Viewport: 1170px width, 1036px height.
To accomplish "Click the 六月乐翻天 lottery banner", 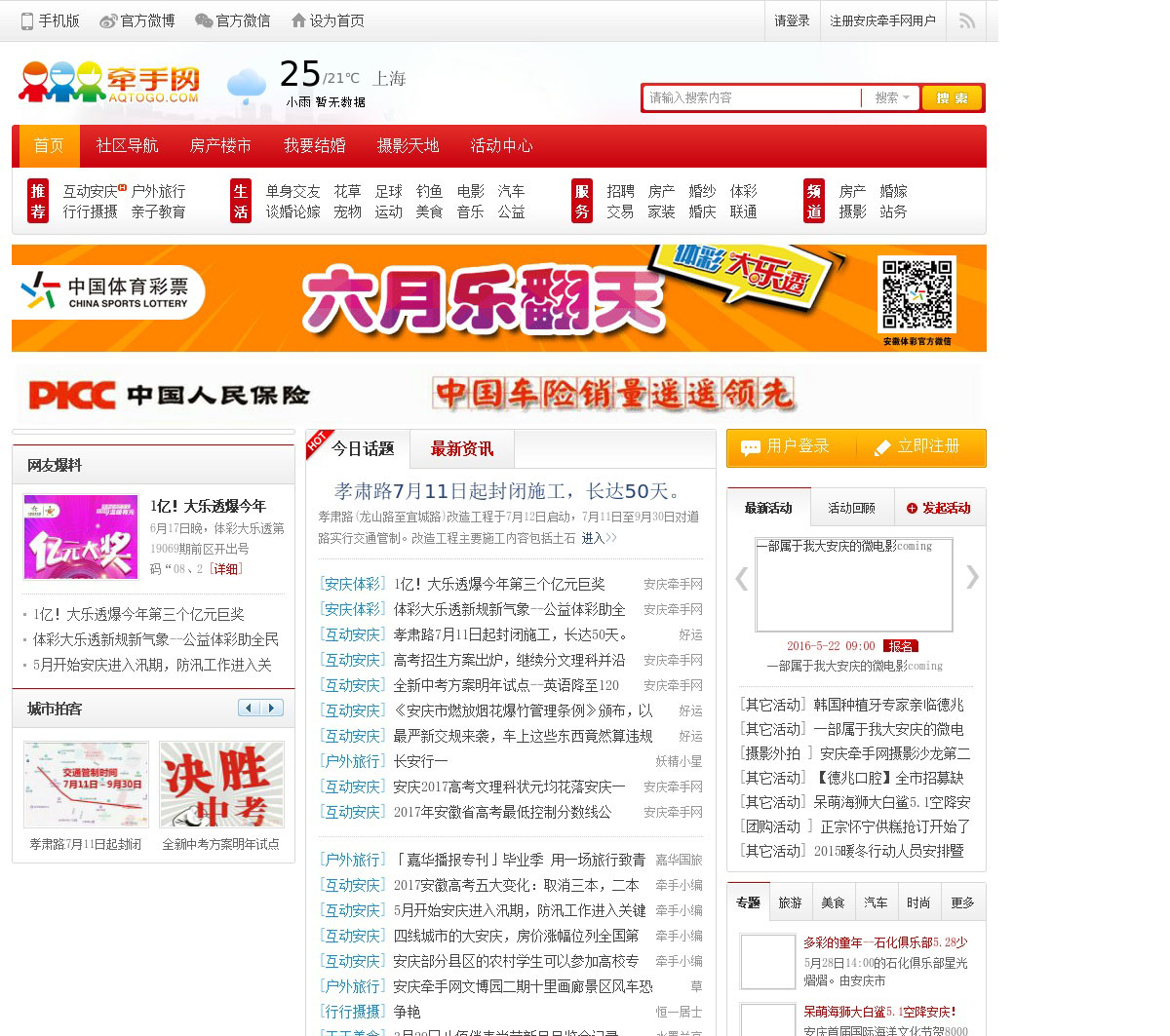I will coord(499,298).
